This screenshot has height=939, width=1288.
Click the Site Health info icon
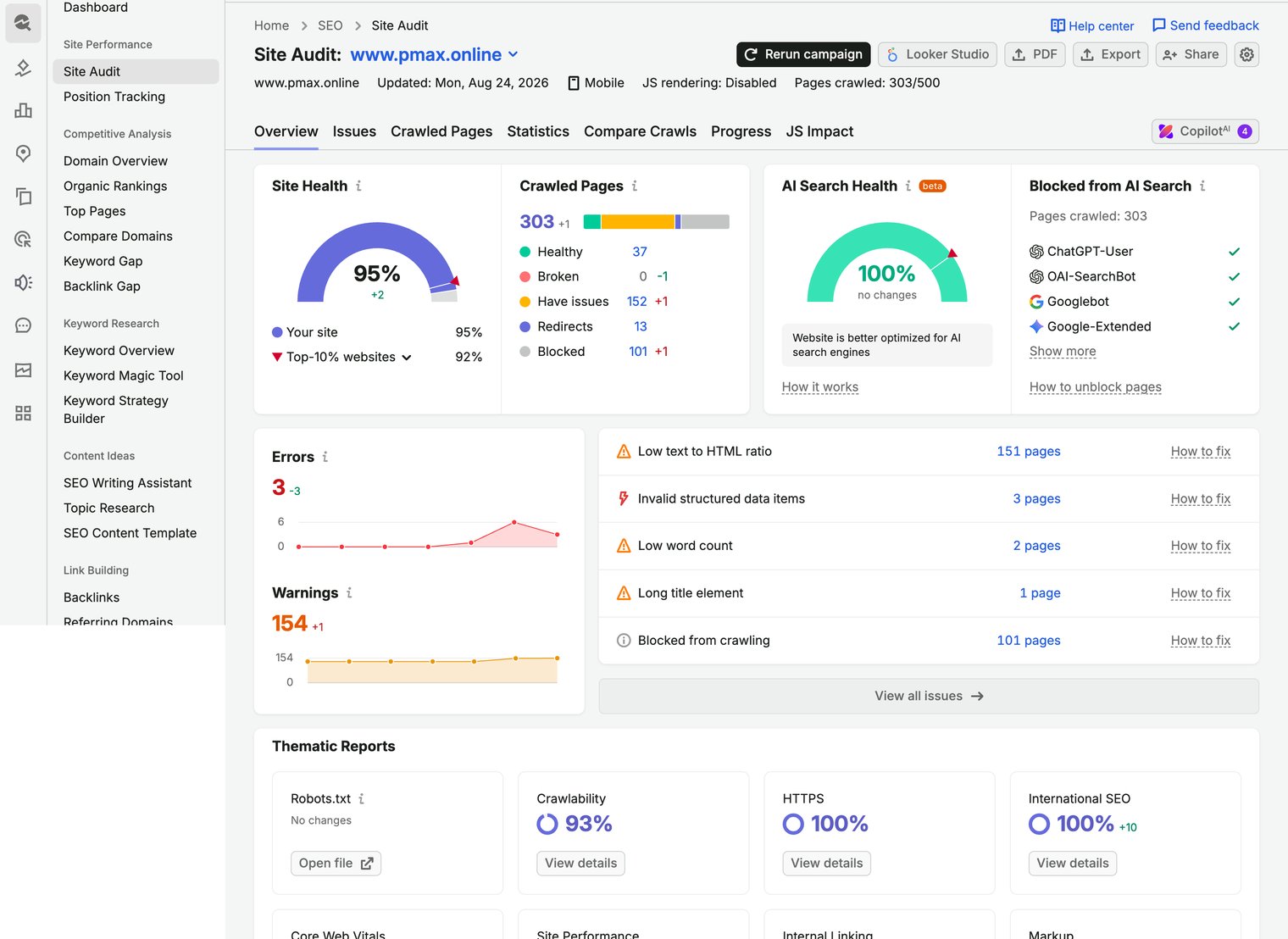[x=358, y=186]
